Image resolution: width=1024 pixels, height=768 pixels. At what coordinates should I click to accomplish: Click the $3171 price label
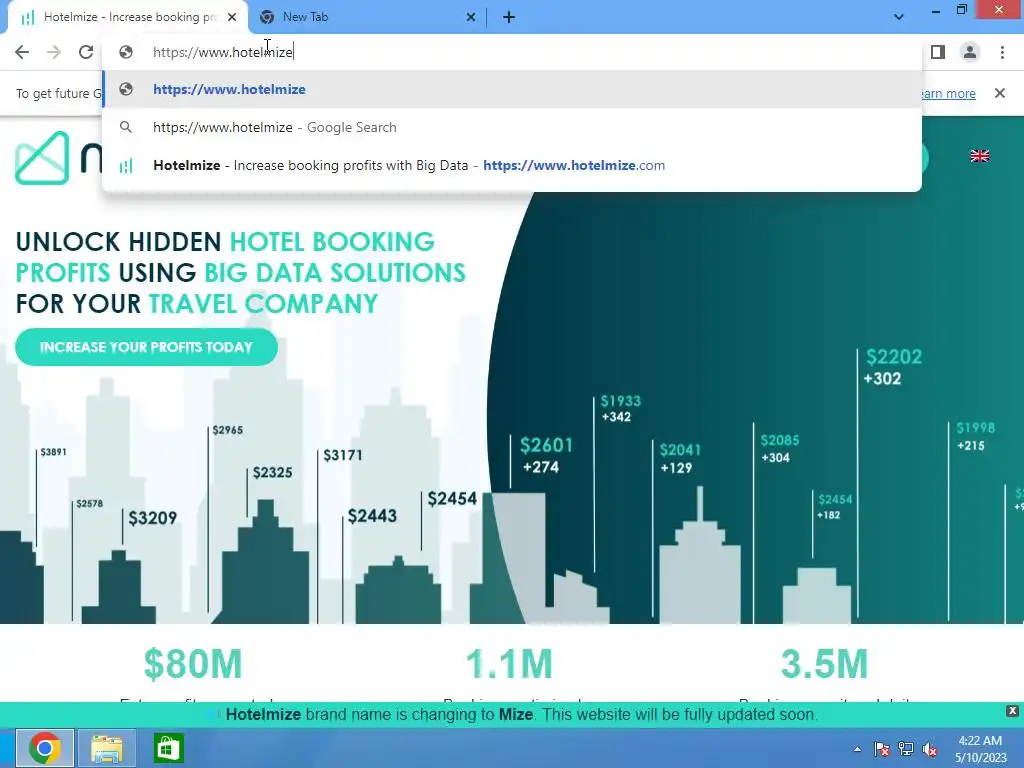[x=343, y=455]
